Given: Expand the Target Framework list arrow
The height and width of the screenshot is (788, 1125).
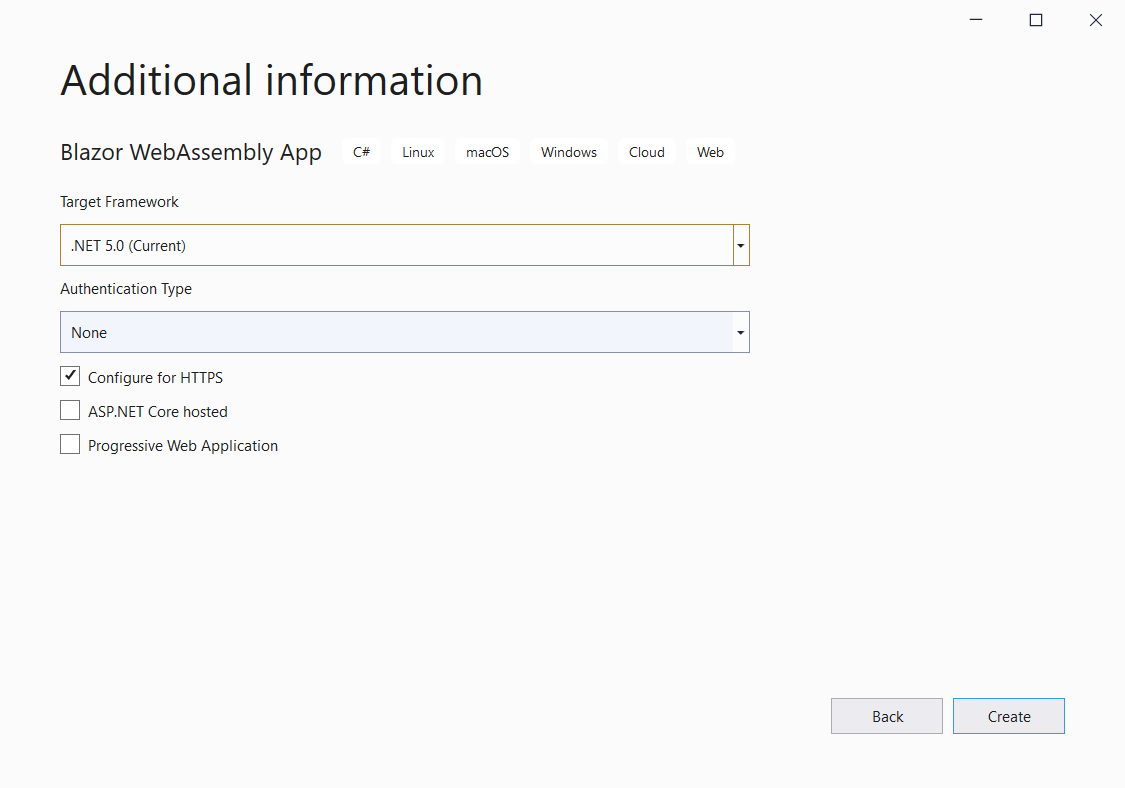Looking at the screenshot, I should tap(740, 245).
